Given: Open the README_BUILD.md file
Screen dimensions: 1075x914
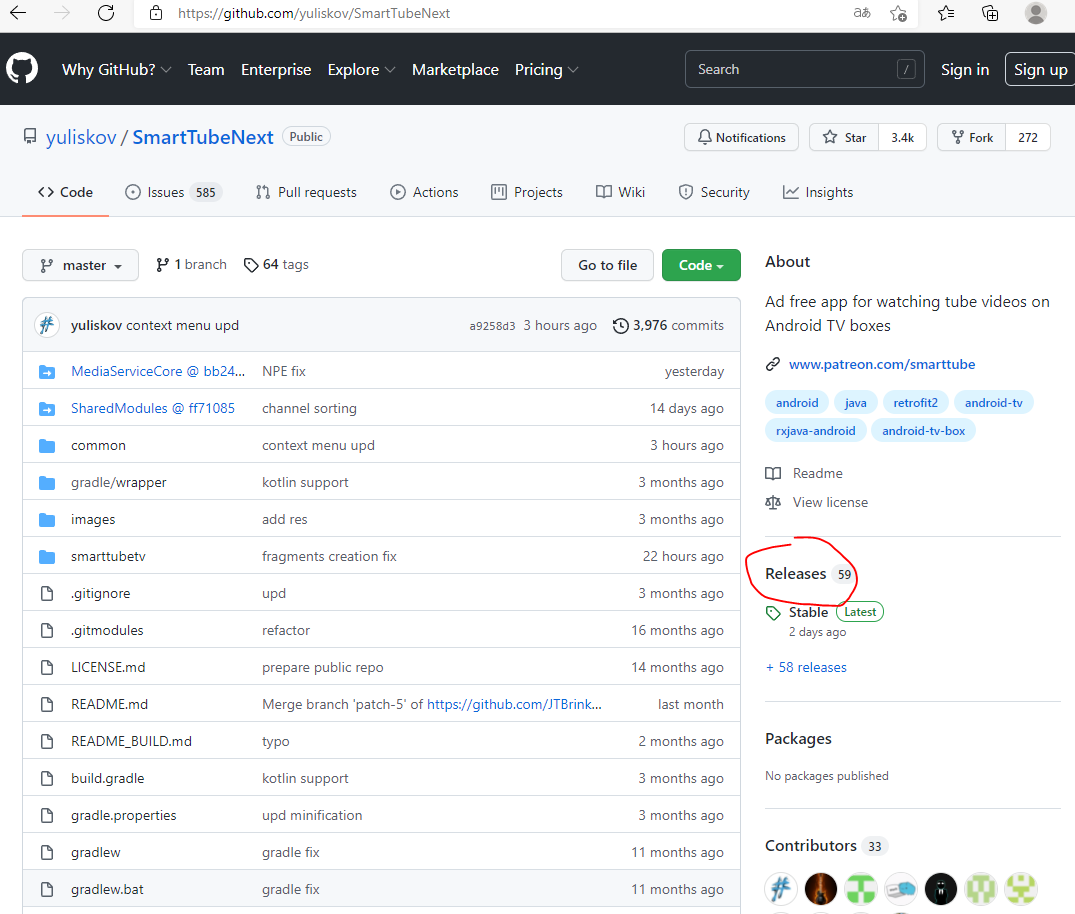Looking at the screenshot, I should pos(132,741).
